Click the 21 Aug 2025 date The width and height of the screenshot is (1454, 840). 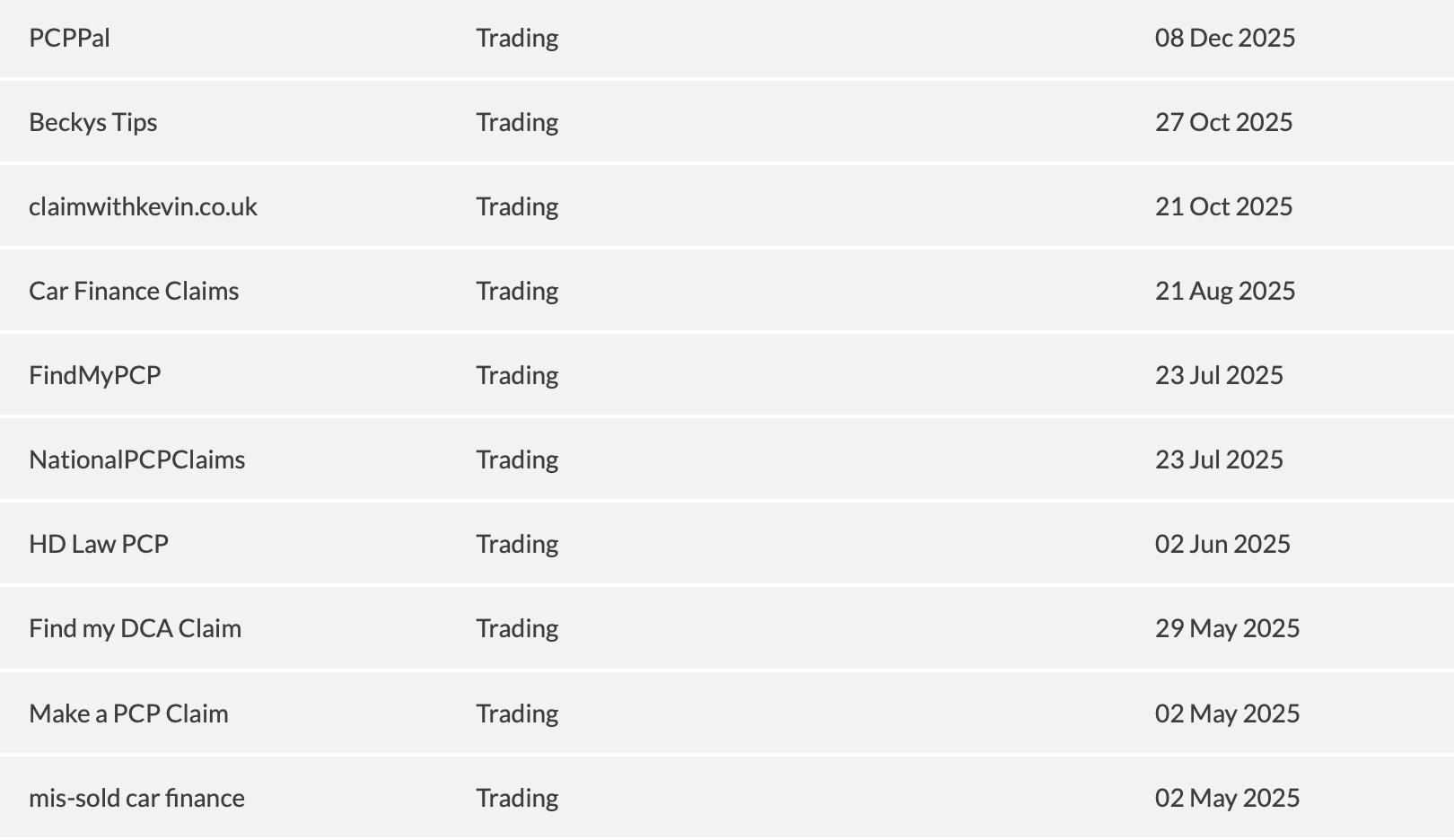tap(1225, 291)
